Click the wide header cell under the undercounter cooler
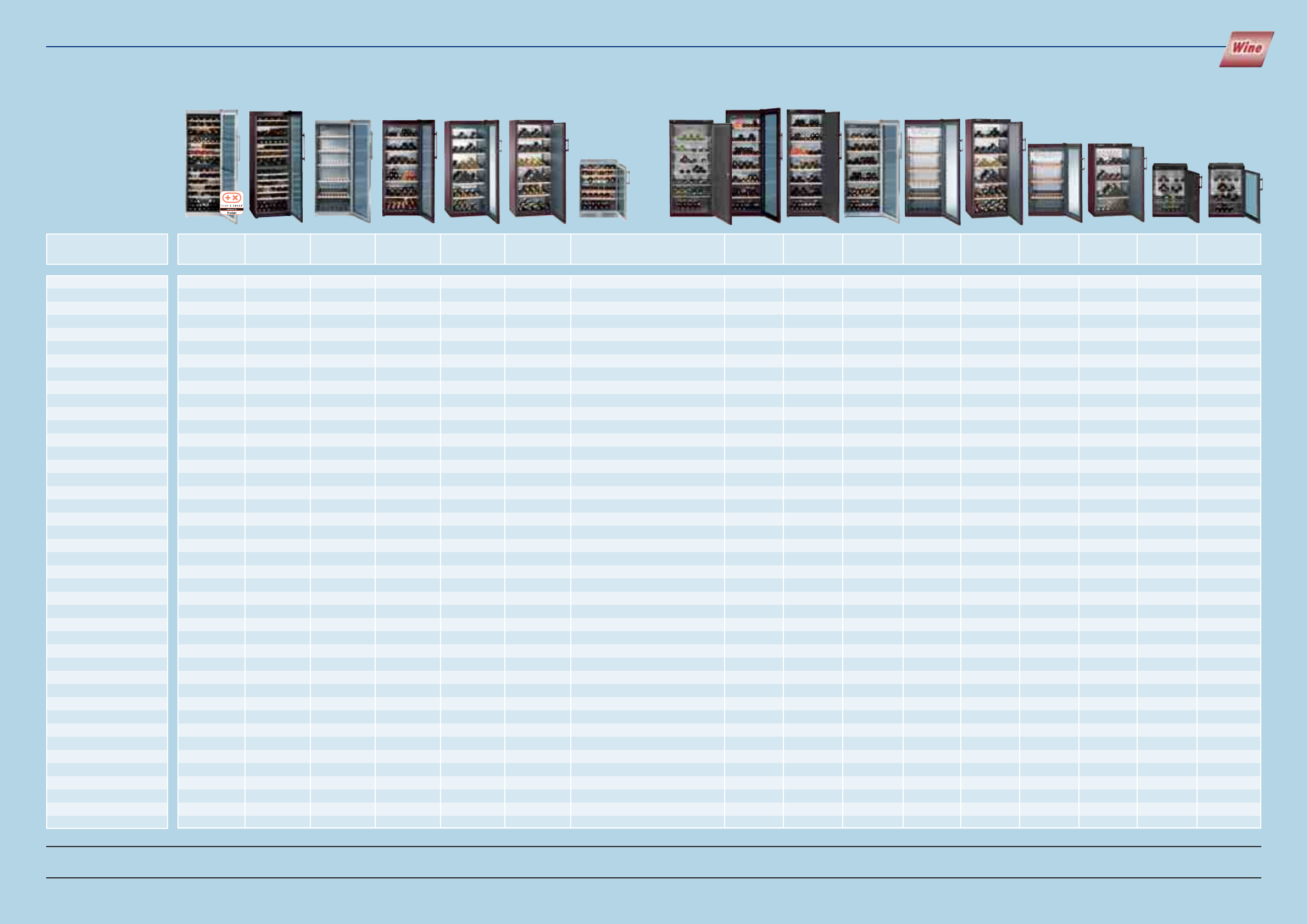This screenshot has width=1308, height=924. pos(647,249)
